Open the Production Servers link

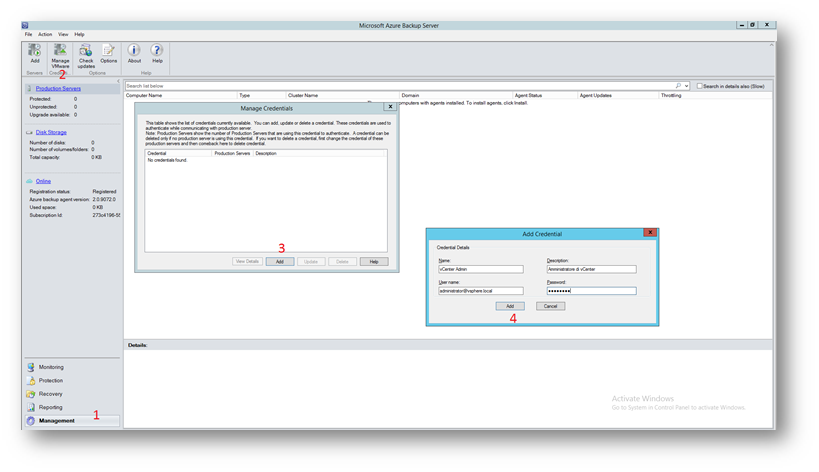[58, 89]
